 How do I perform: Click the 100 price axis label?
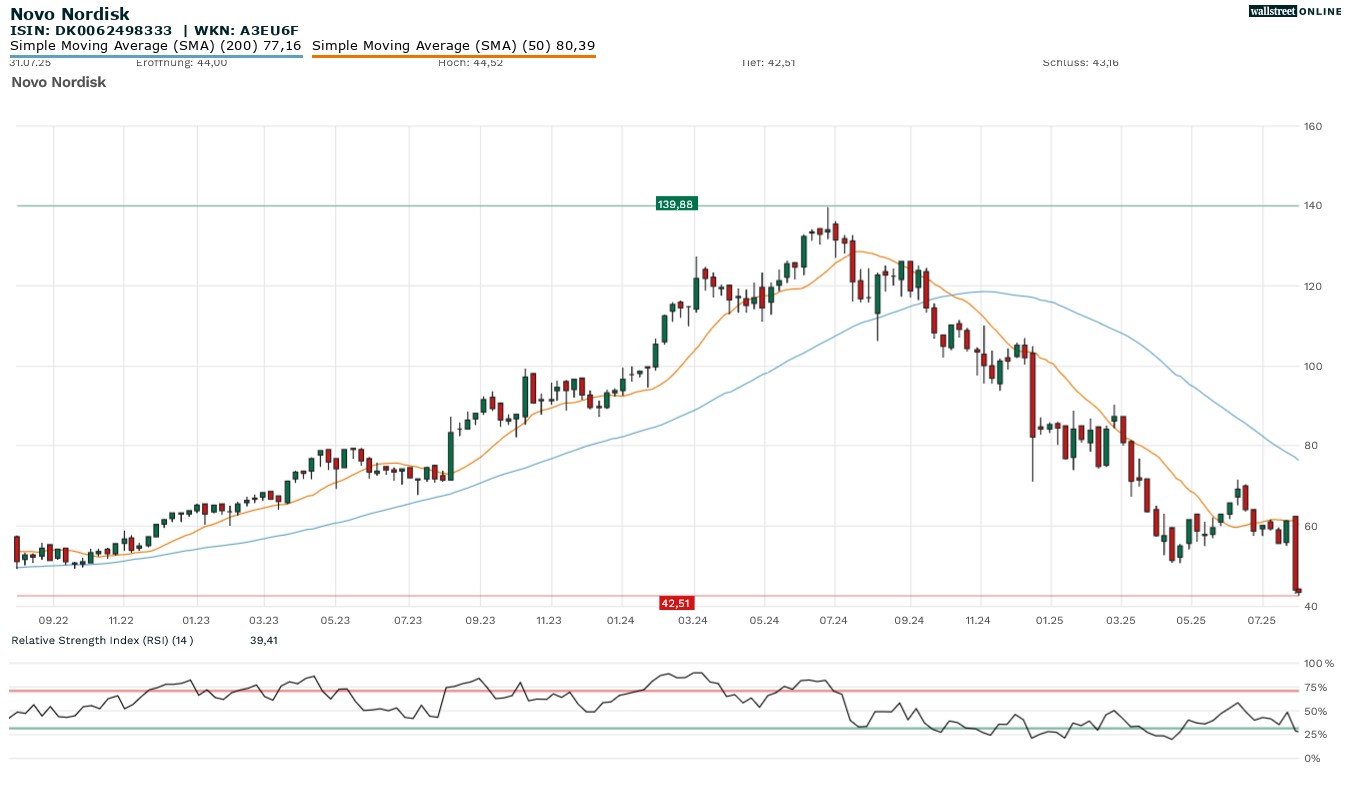(x=1312, y=367)
